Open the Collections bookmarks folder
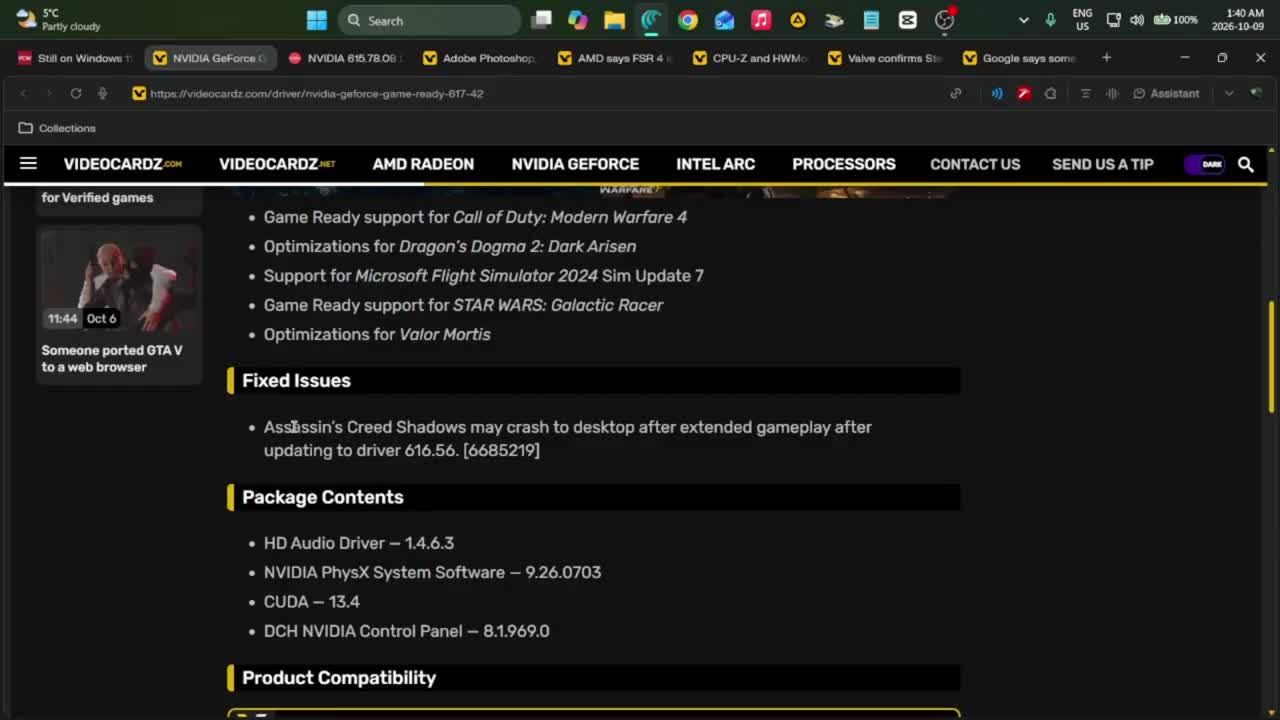This screenshot has width=1280, height=720. [57, 128]
